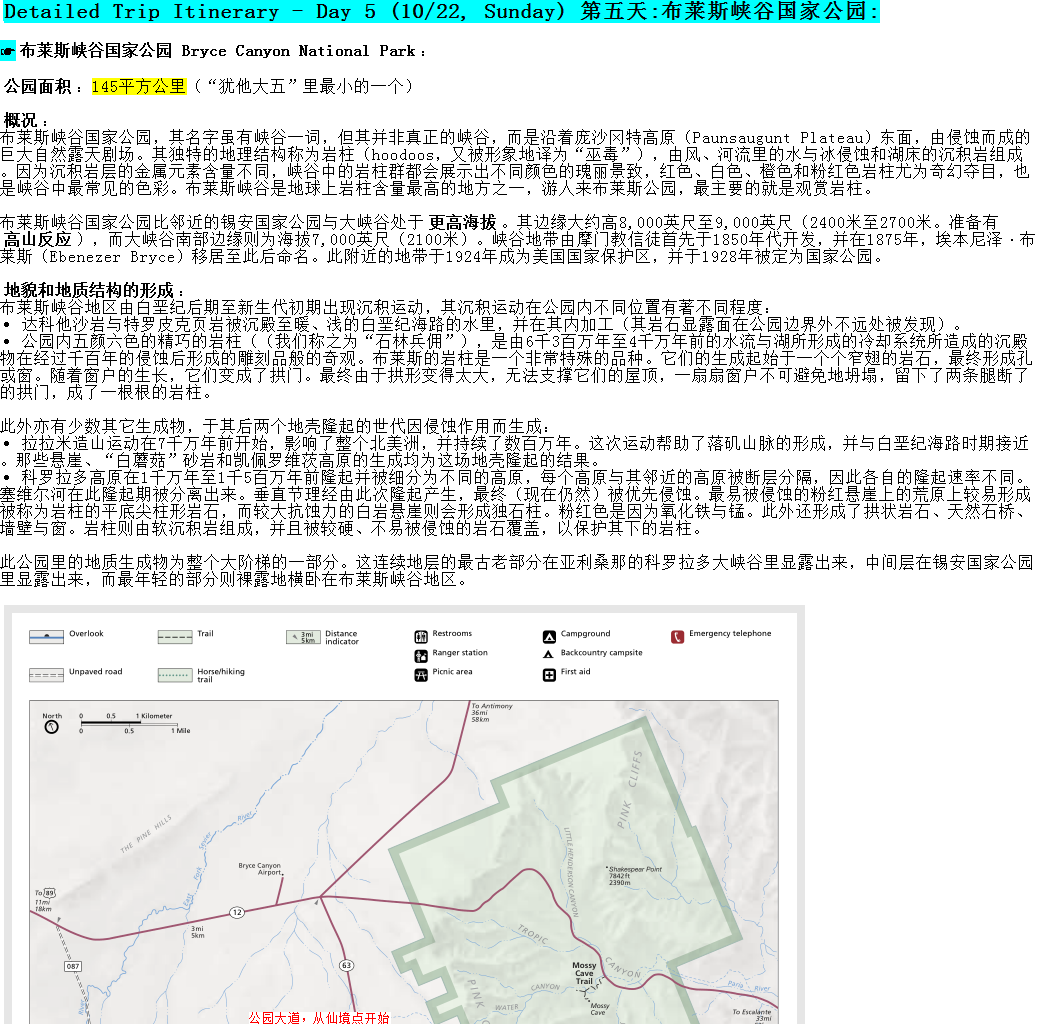This screenshot has width=1037, height=1024.
Task: Click the Campground tent legend icon
Action: (549, 637)
